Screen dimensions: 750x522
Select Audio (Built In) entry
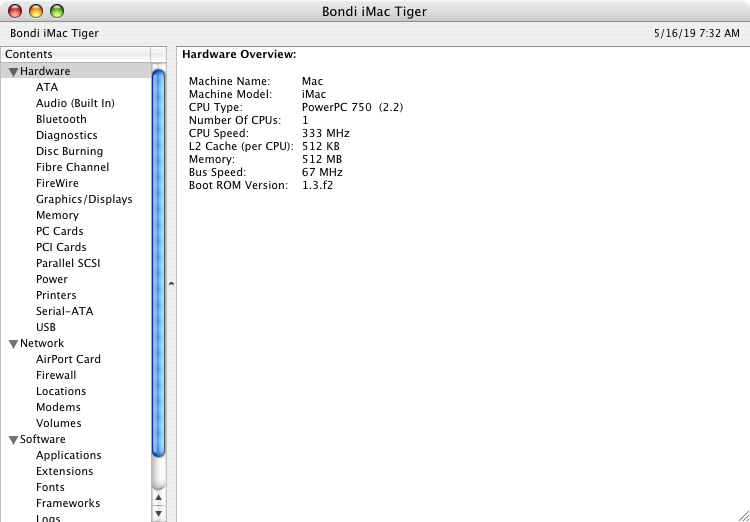pos(75,103)
